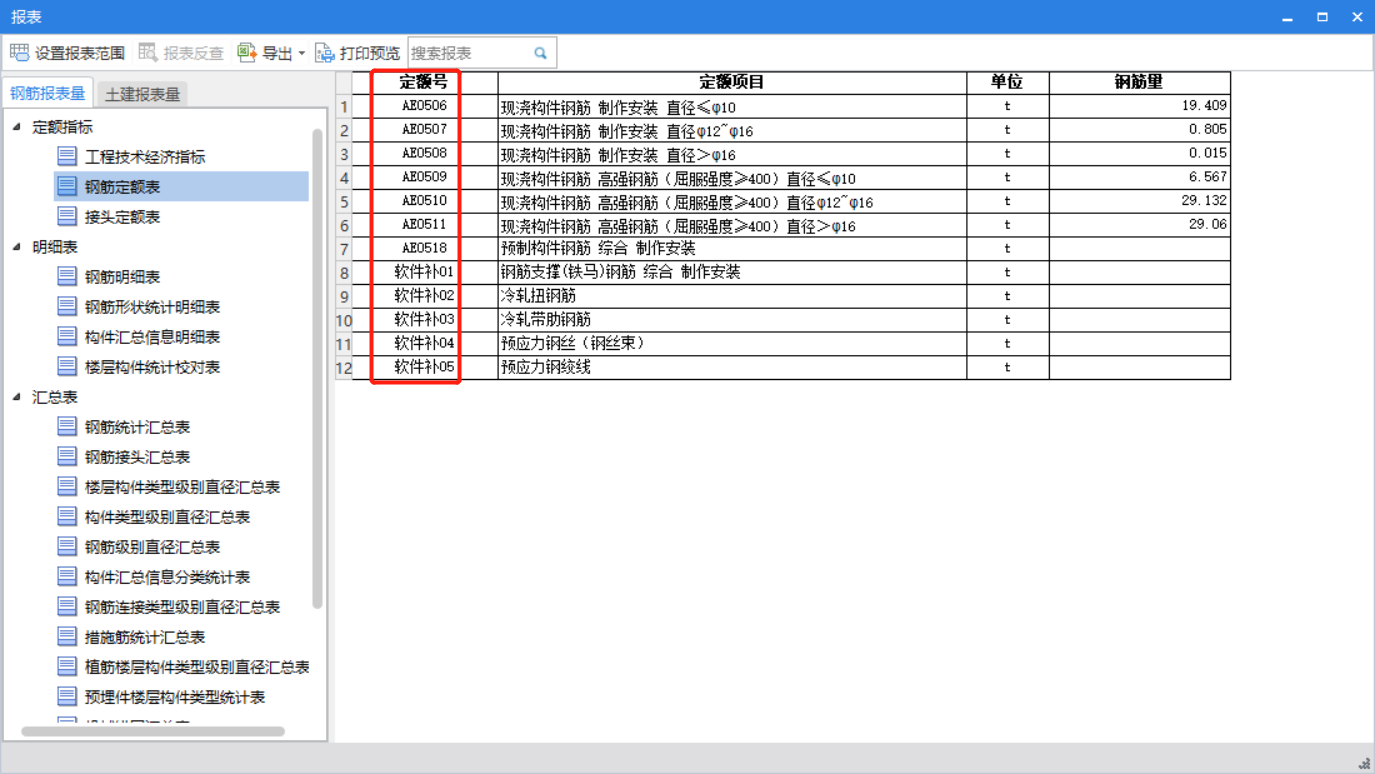The image size is (1375, 774).
Task: Click the 工程技术经济指标 report icon
Action: coord(67,156)
